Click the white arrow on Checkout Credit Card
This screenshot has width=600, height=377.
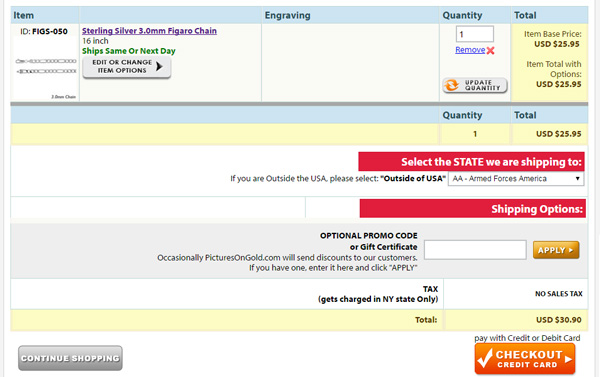[568, 359]
